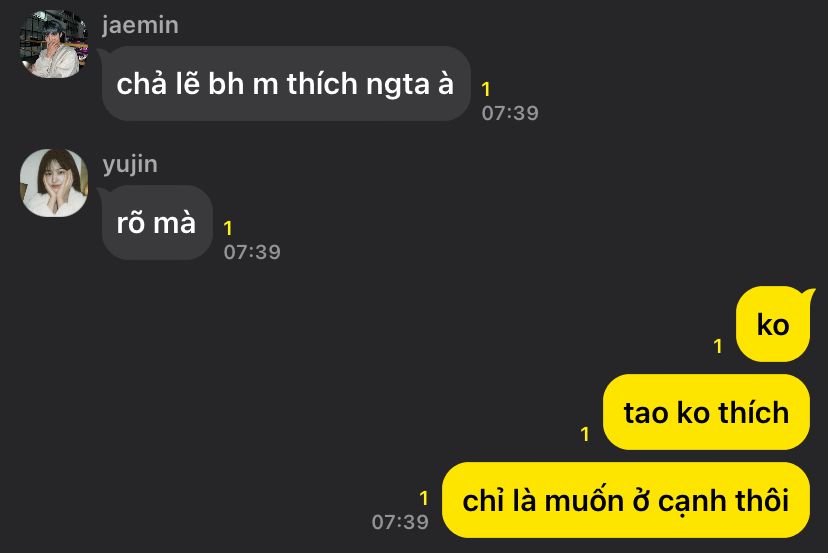Screen dimensions: 828x553
Task: Open jaemin's profile picture
Action: [x=54, y=44]
